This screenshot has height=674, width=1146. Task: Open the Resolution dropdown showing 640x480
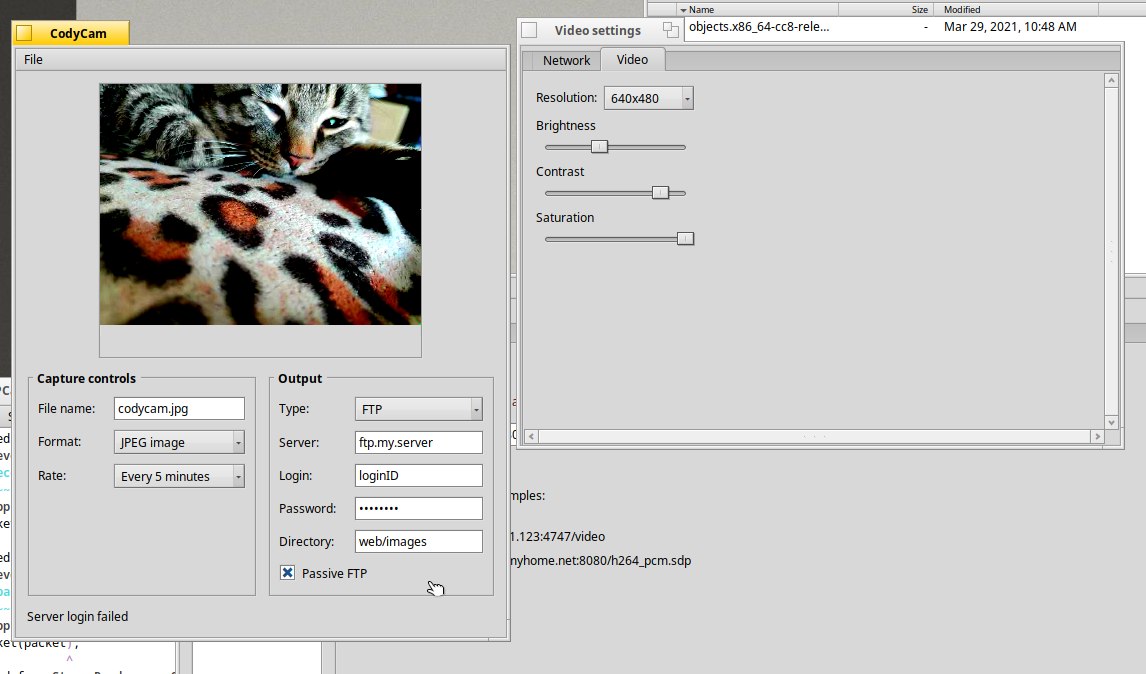coord(648,98)
